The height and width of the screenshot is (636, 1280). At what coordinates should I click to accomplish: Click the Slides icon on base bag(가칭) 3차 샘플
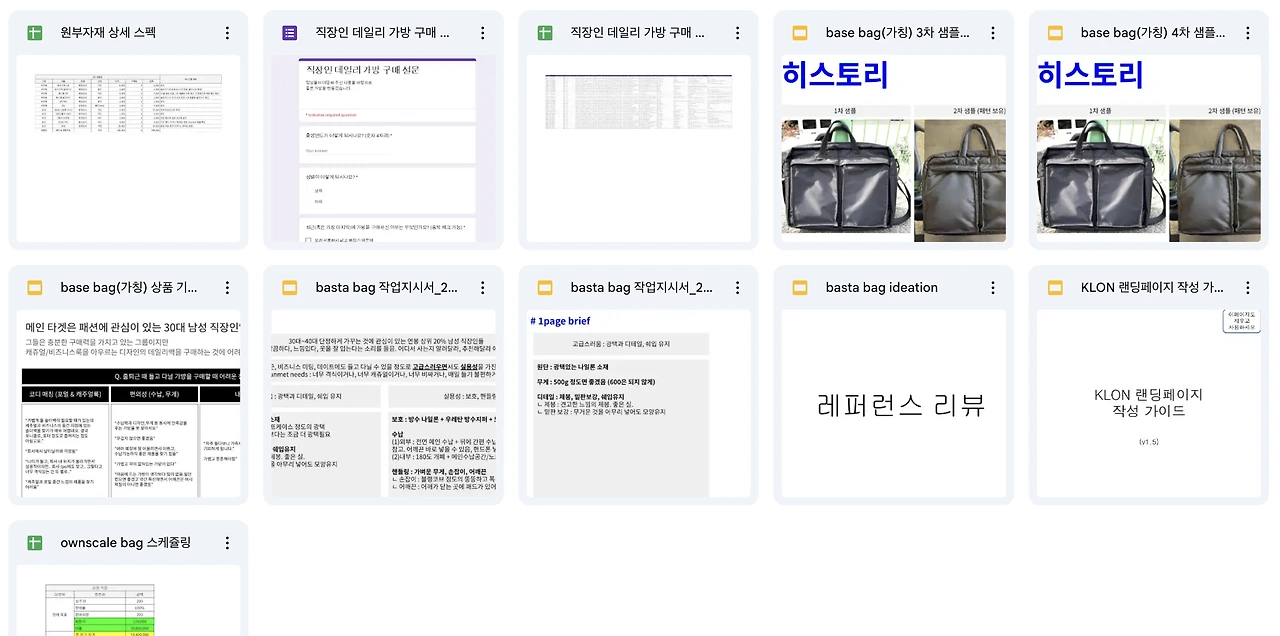click(x=799, y=31)
